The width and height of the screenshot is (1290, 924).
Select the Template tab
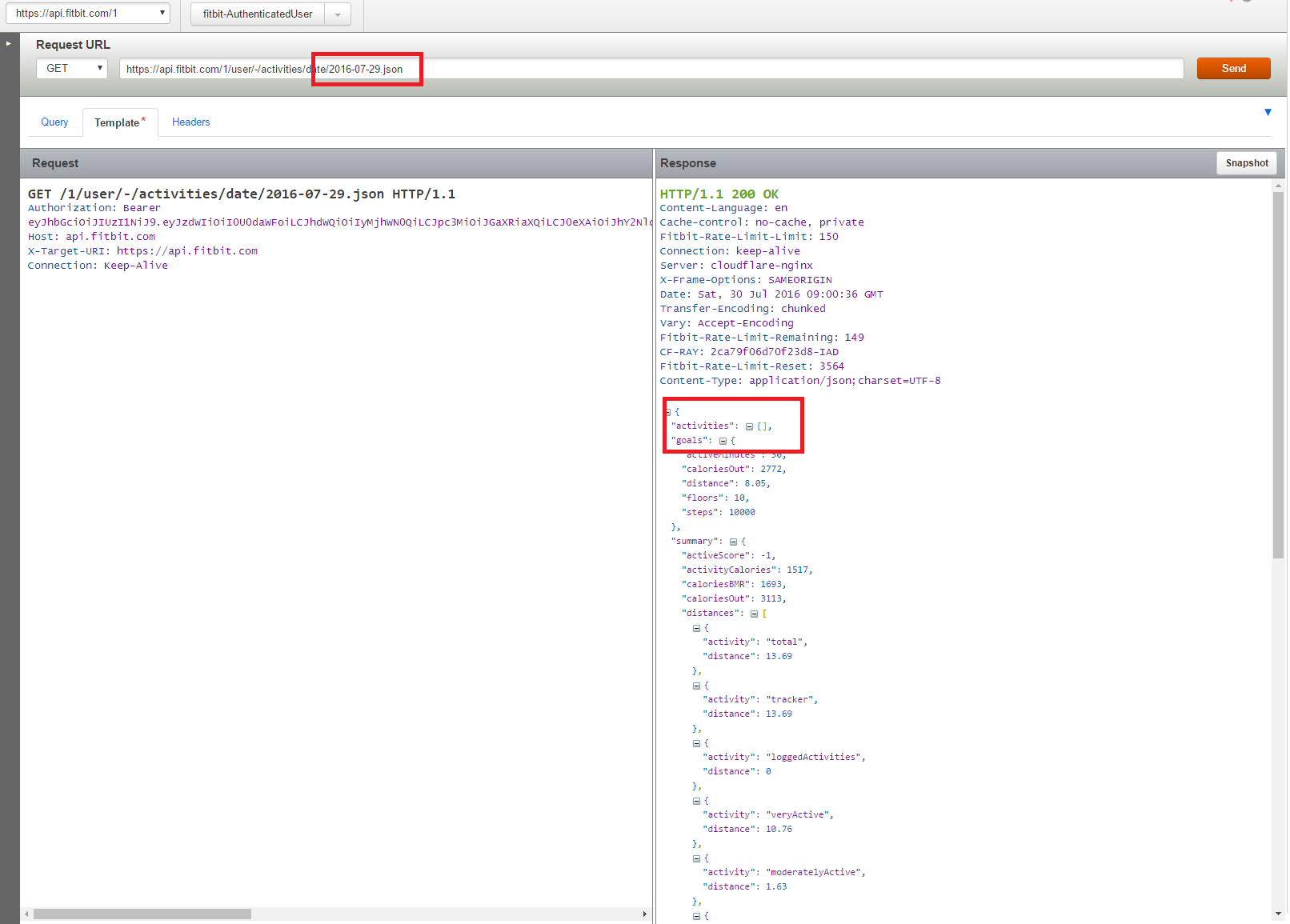tap(118, 122)
